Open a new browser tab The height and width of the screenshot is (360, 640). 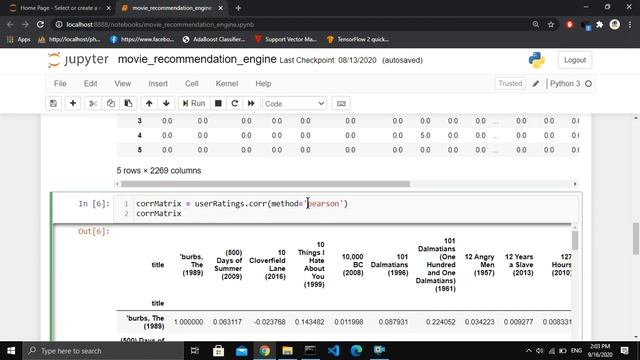238,8
